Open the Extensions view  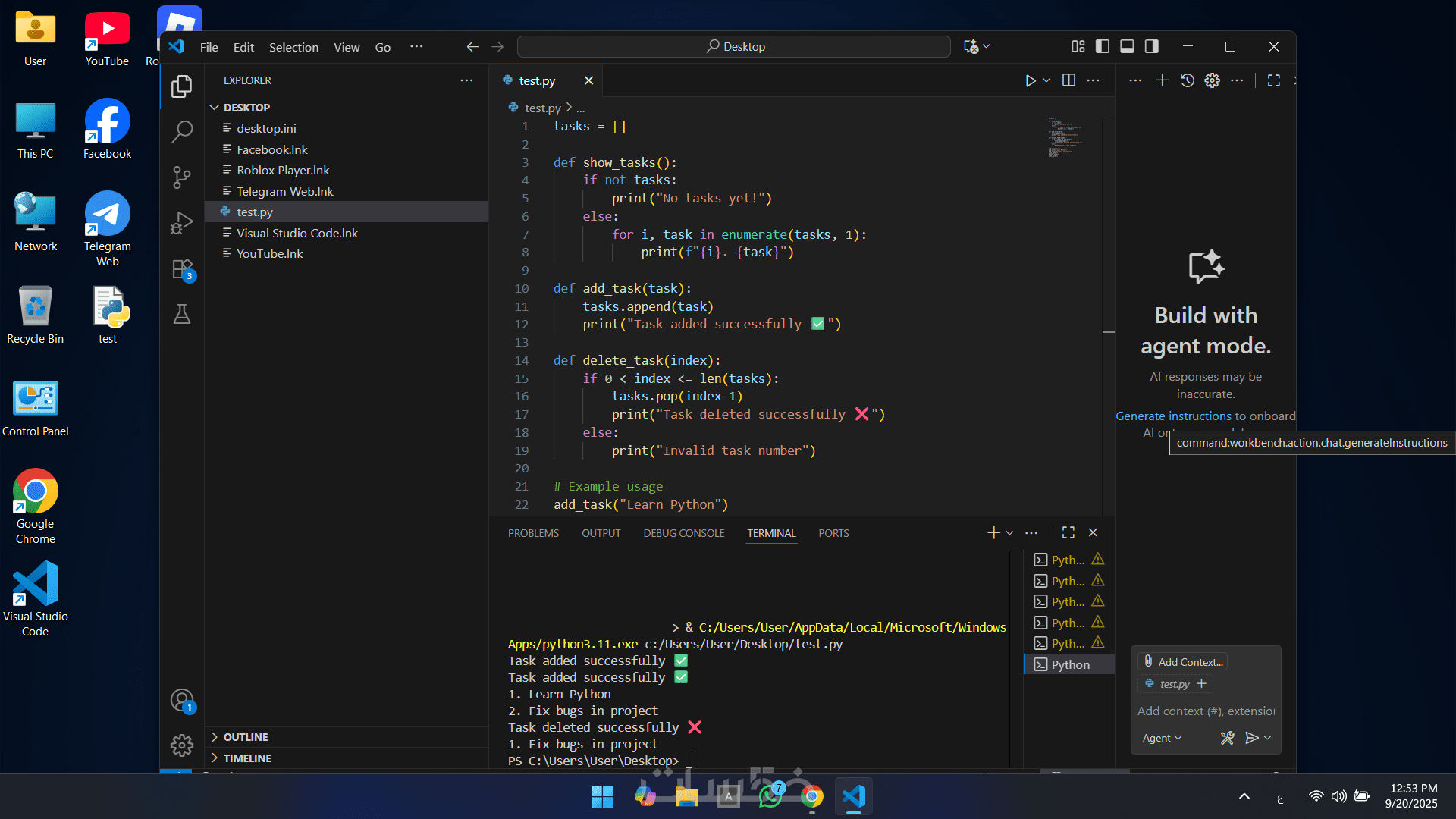(x=182, y=269)
